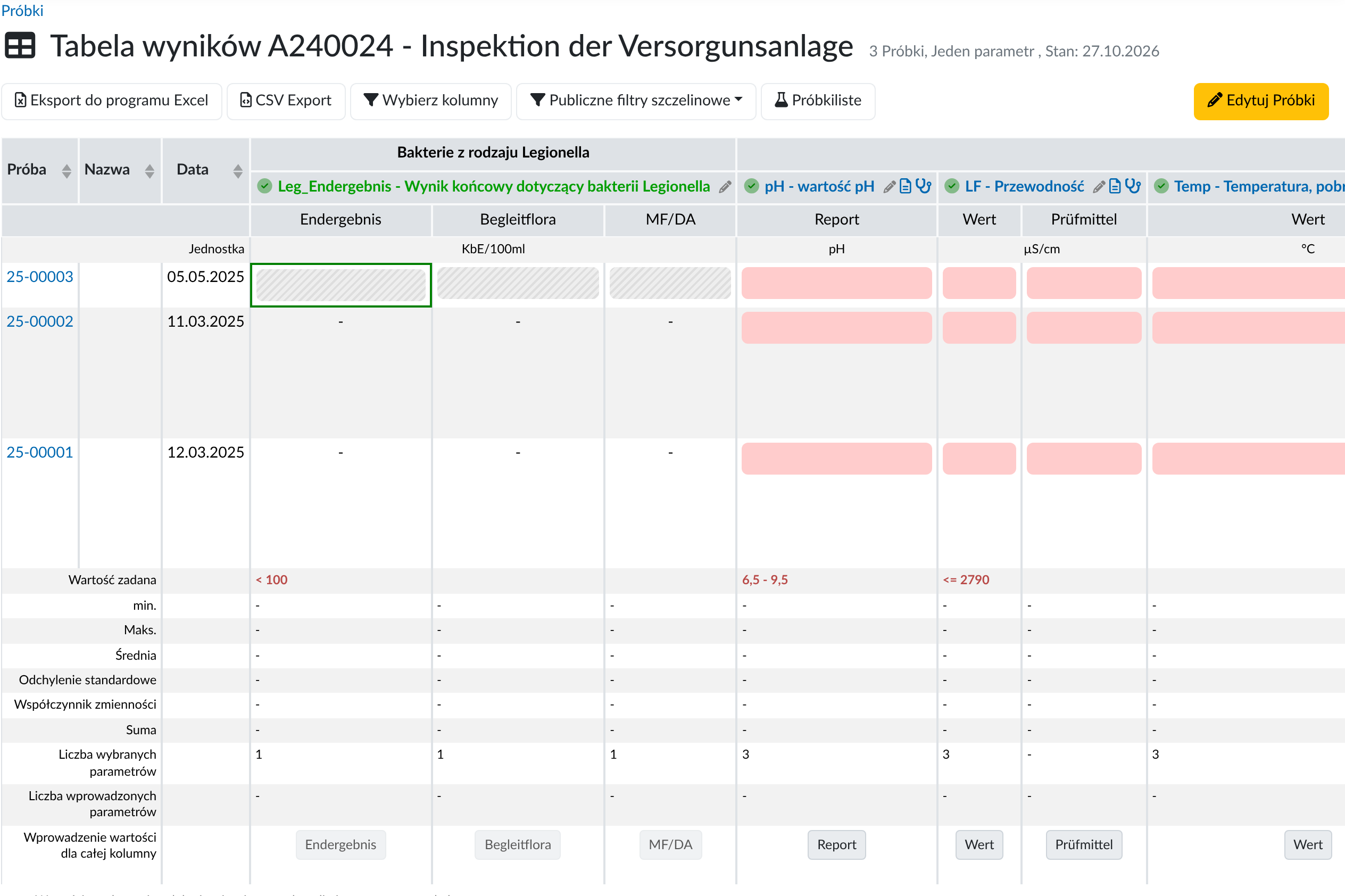The width and height of the screenshot is (1345, 896).
Task: Open the Próbki breadcrumb link
Action: [x=22, y=10]
